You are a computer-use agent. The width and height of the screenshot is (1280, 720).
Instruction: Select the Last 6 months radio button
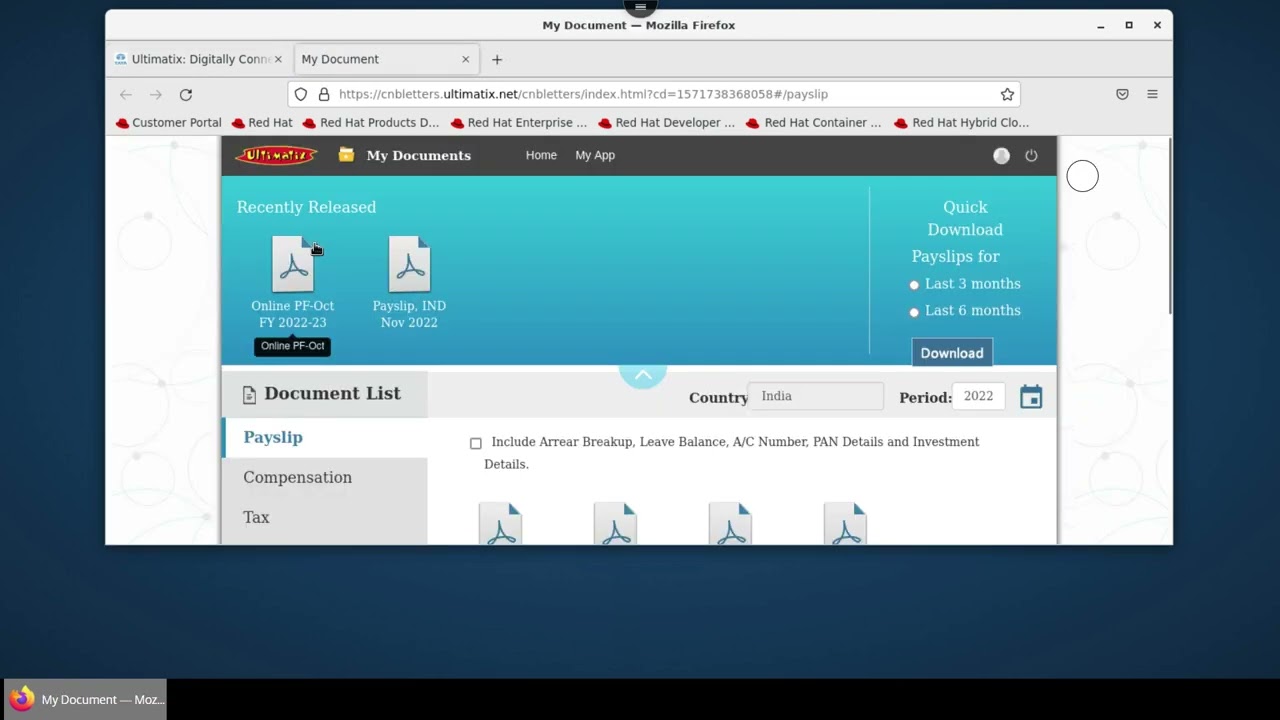tap(914, 312)
